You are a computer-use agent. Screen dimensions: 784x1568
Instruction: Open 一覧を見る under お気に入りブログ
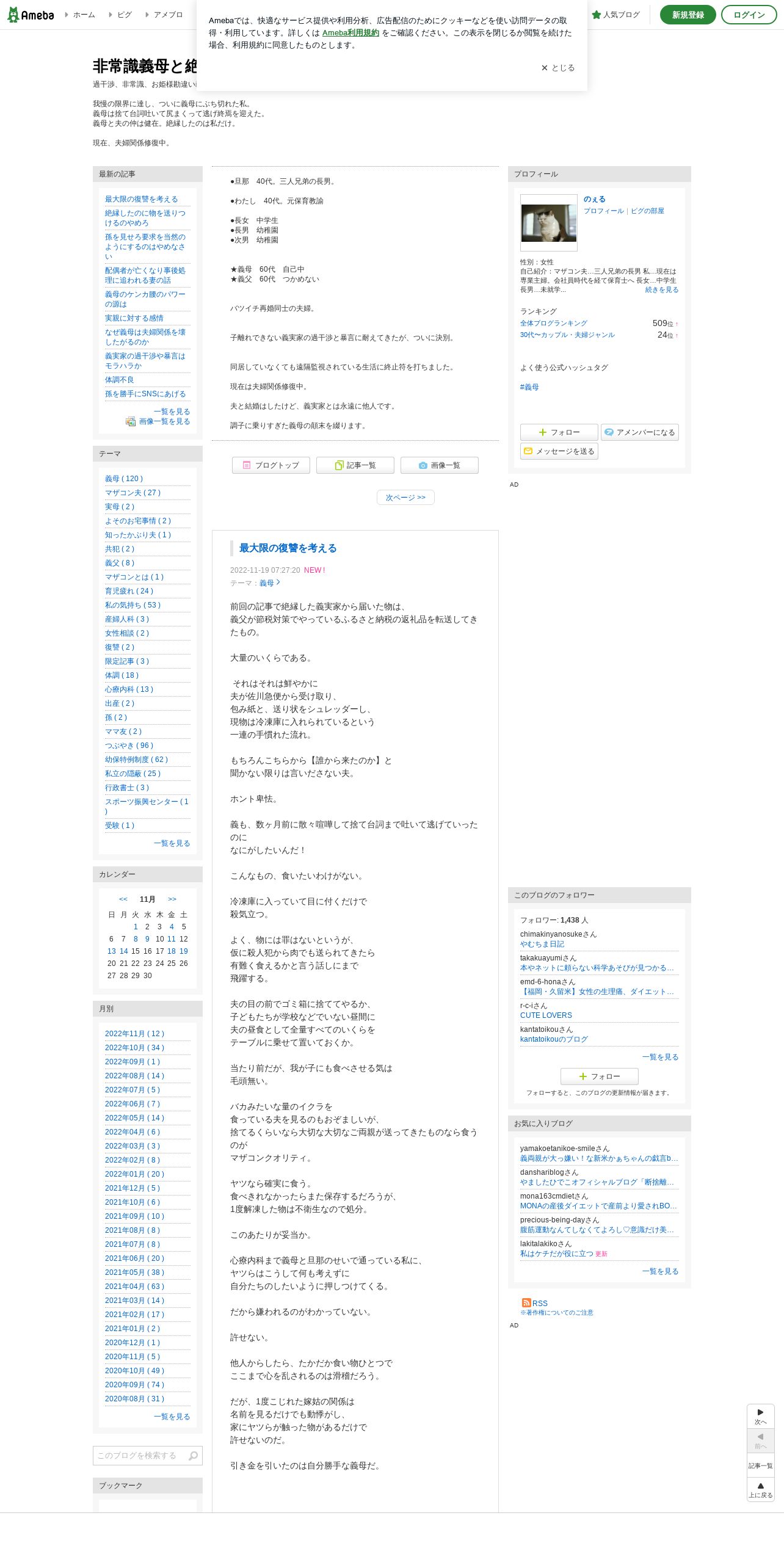point(661,1271)
